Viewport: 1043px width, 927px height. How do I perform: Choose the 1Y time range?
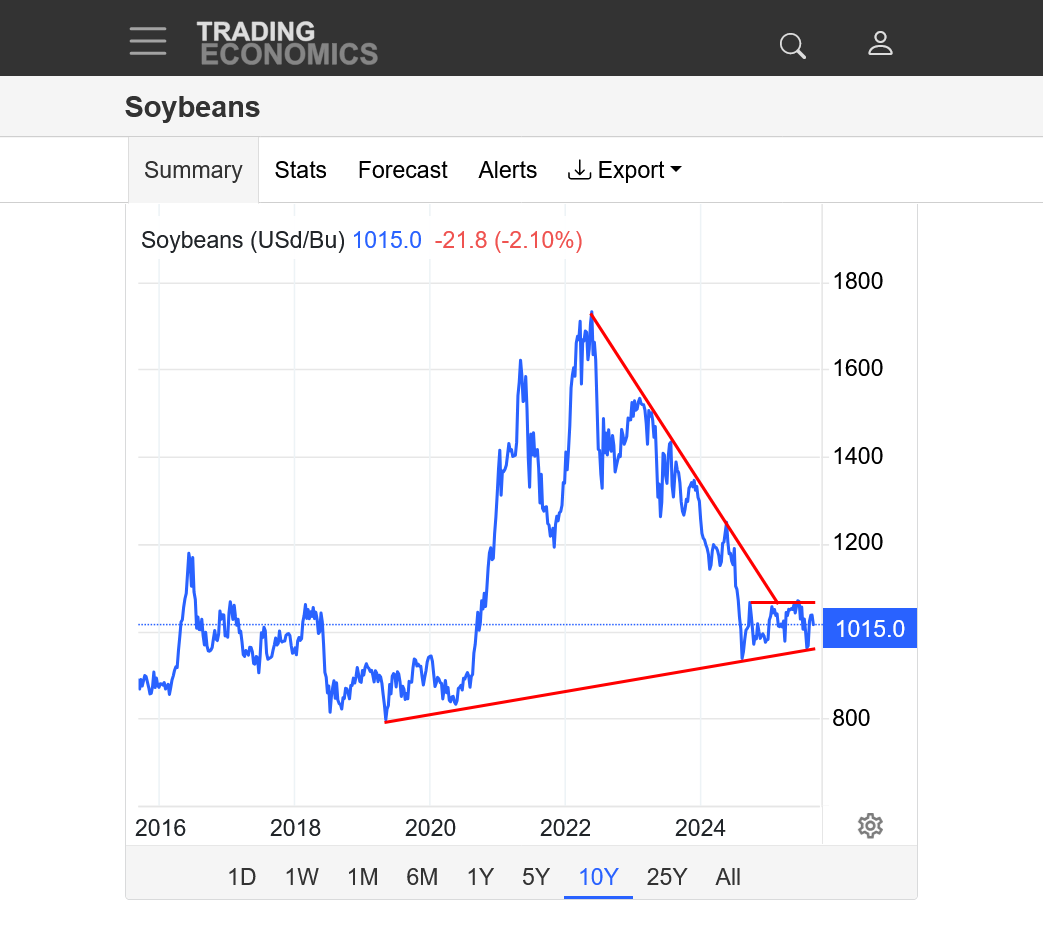coord(480,877)
